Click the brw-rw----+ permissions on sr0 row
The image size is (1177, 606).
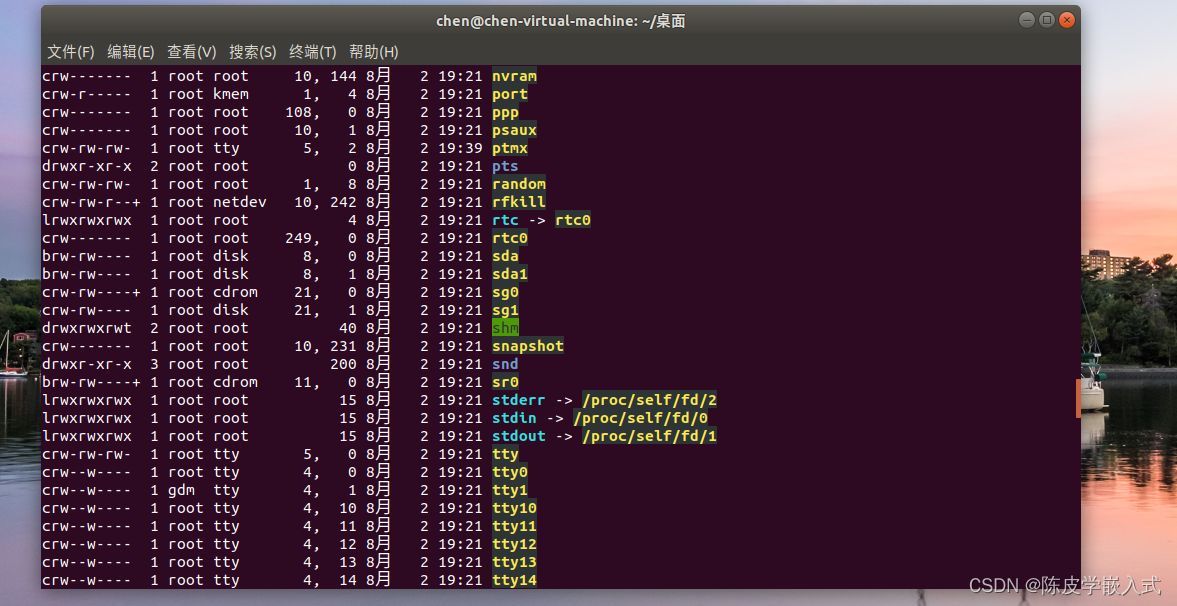[x=91, y=382]
